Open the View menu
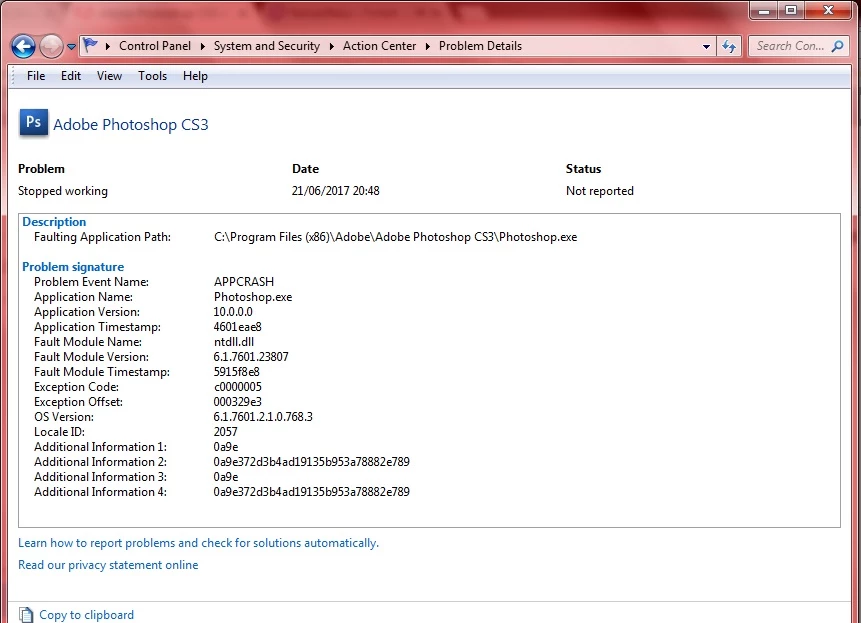Image resolution: width=861 pixels, height=623 pixels. click(109, 76)
